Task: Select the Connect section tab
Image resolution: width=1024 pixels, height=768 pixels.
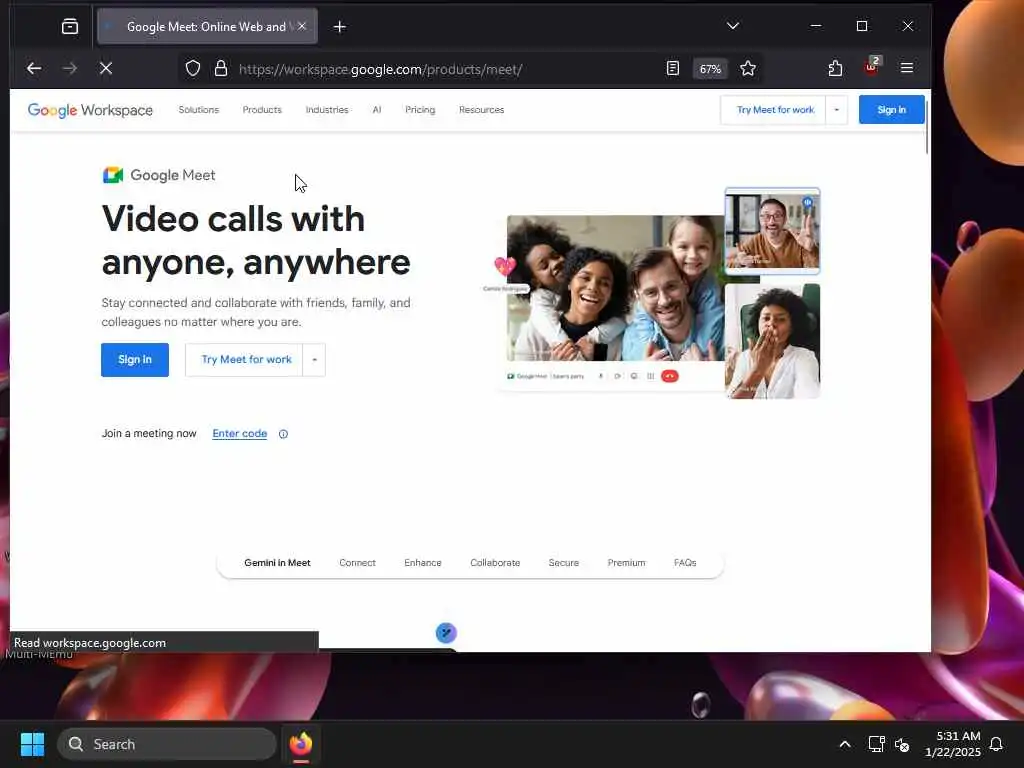Action: tap(357, 563)
